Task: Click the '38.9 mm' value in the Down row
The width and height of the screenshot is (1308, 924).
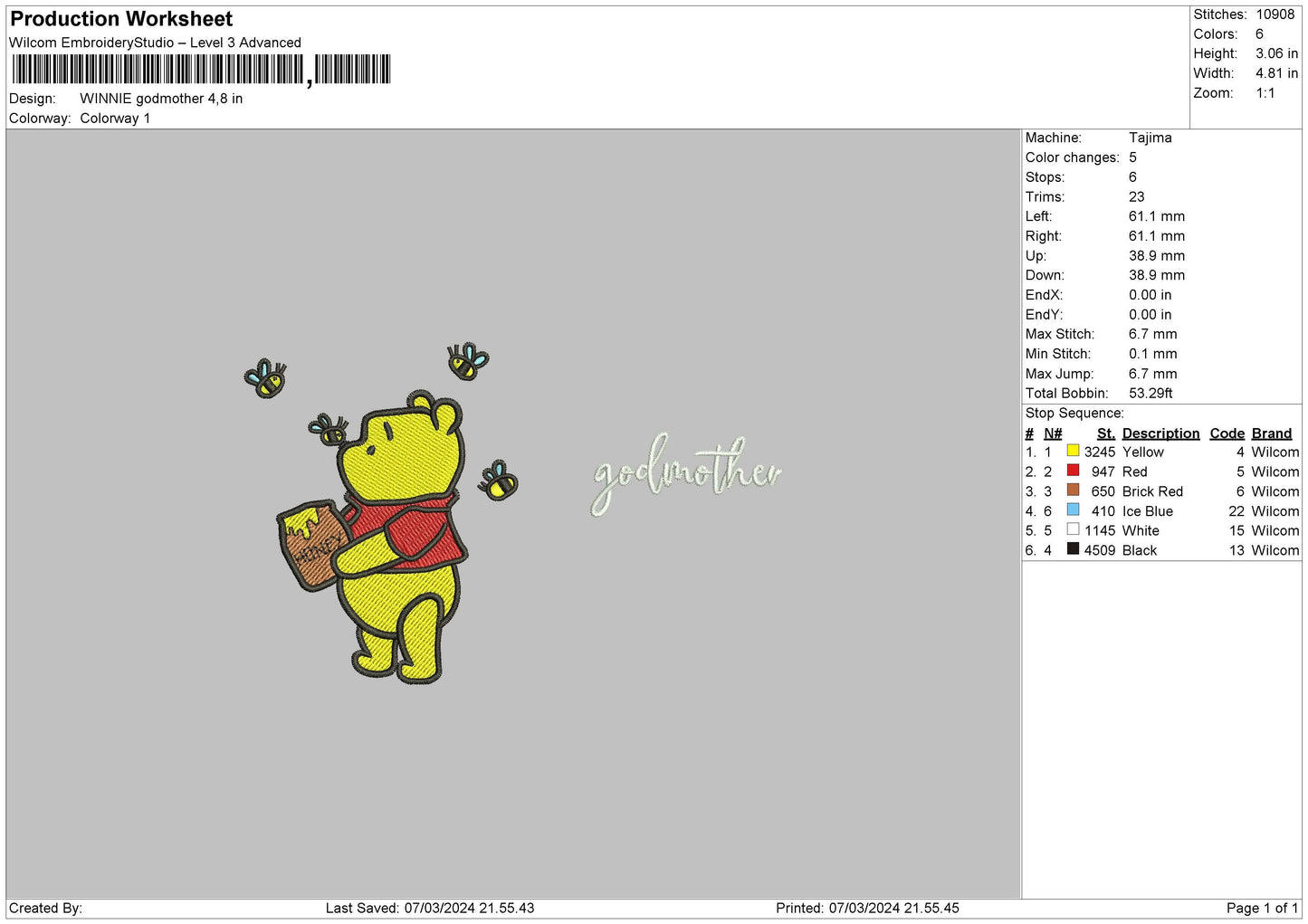Action: click(x=1156, y=275)
